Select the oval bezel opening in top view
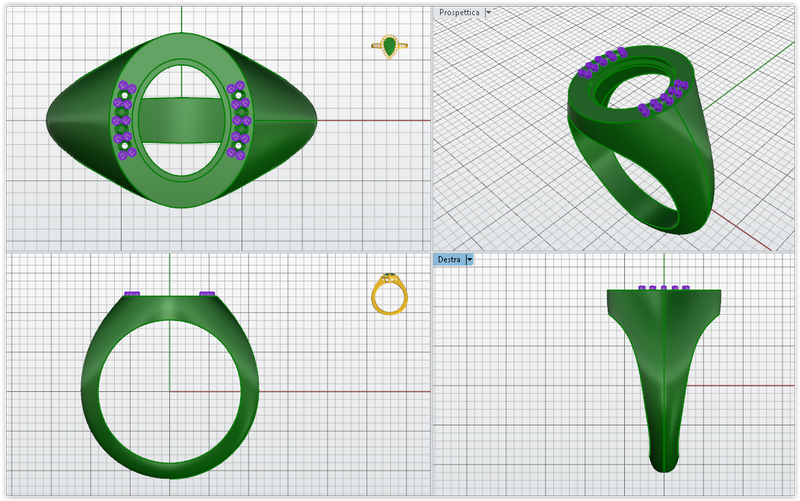 click(x=182, y=120)
